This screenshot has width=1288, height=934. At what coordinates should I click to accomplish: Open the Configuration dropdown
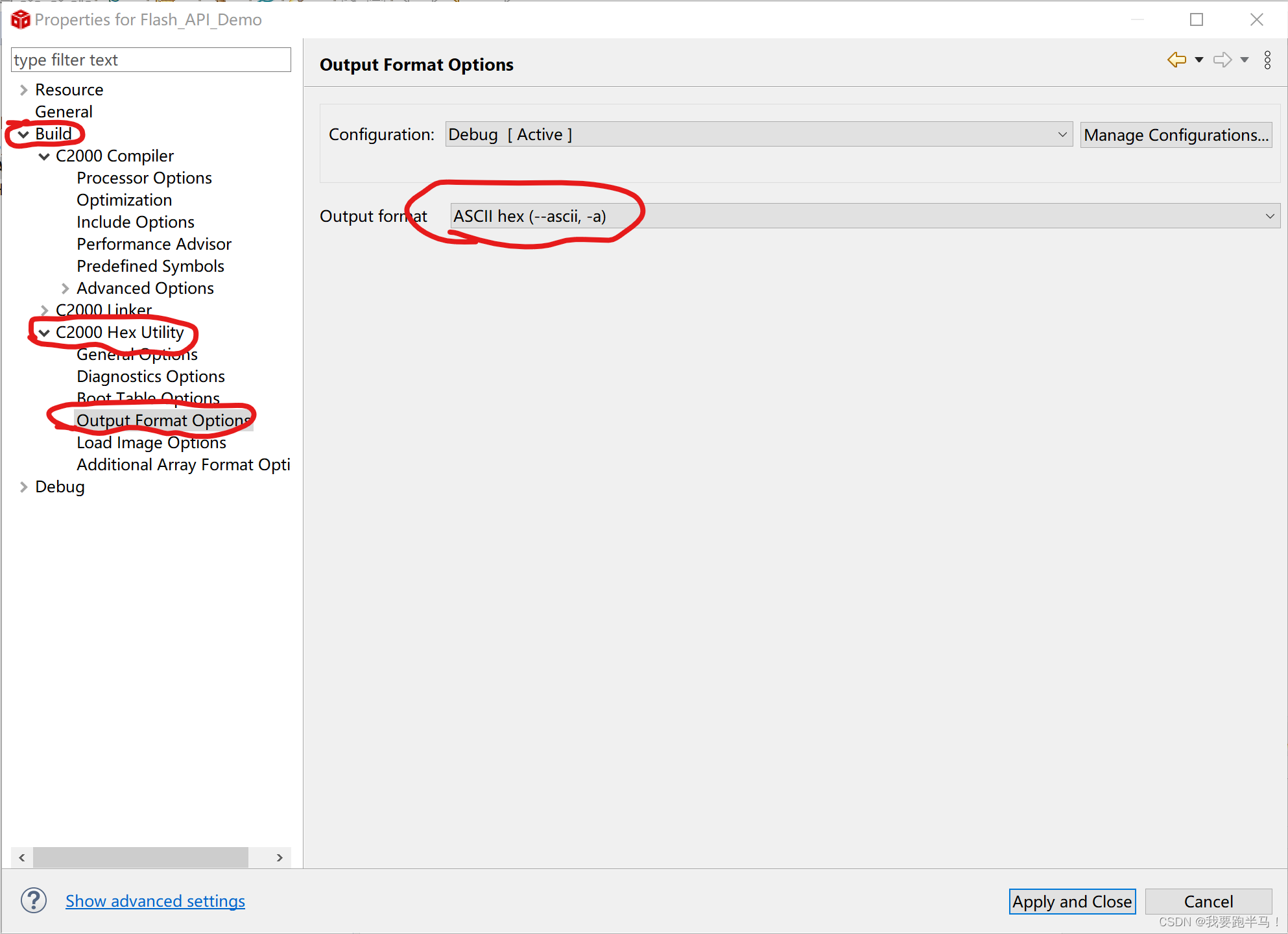(x=758, y=134)
